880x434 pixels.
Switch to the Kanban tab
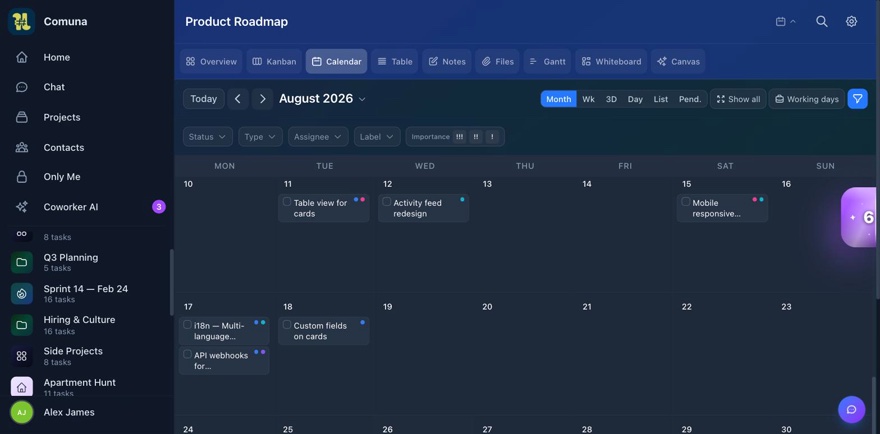tap(274, 61)
